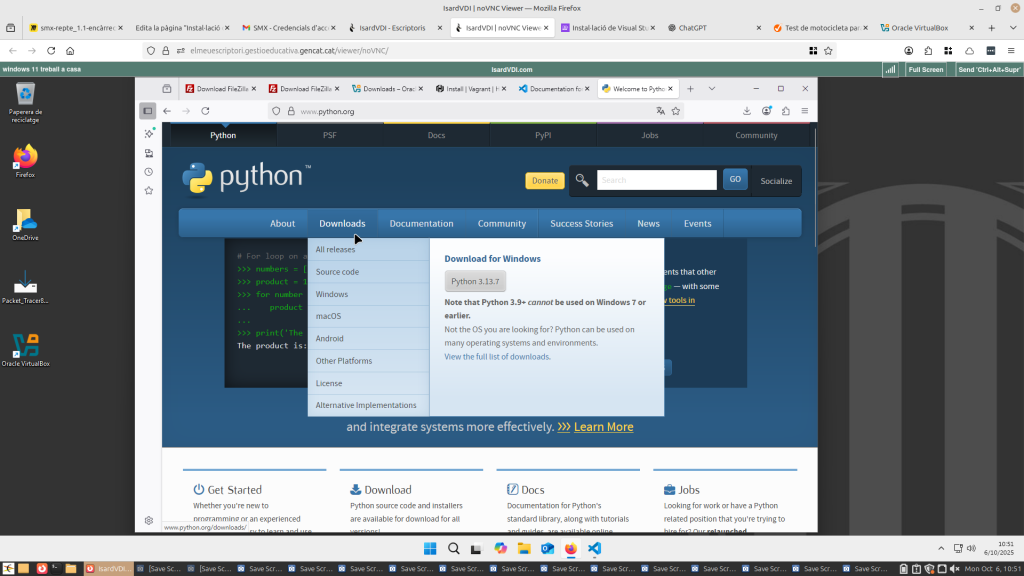This screenshot has width=1024, height=576.
Task: Open the Socialize dropdown on python.org
Action: [775, 181]
